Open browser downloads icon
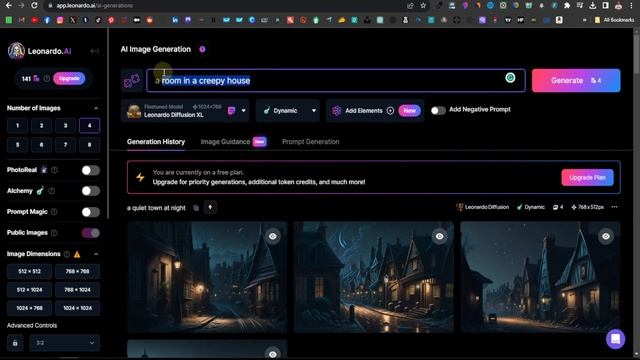 coord(593,6)
